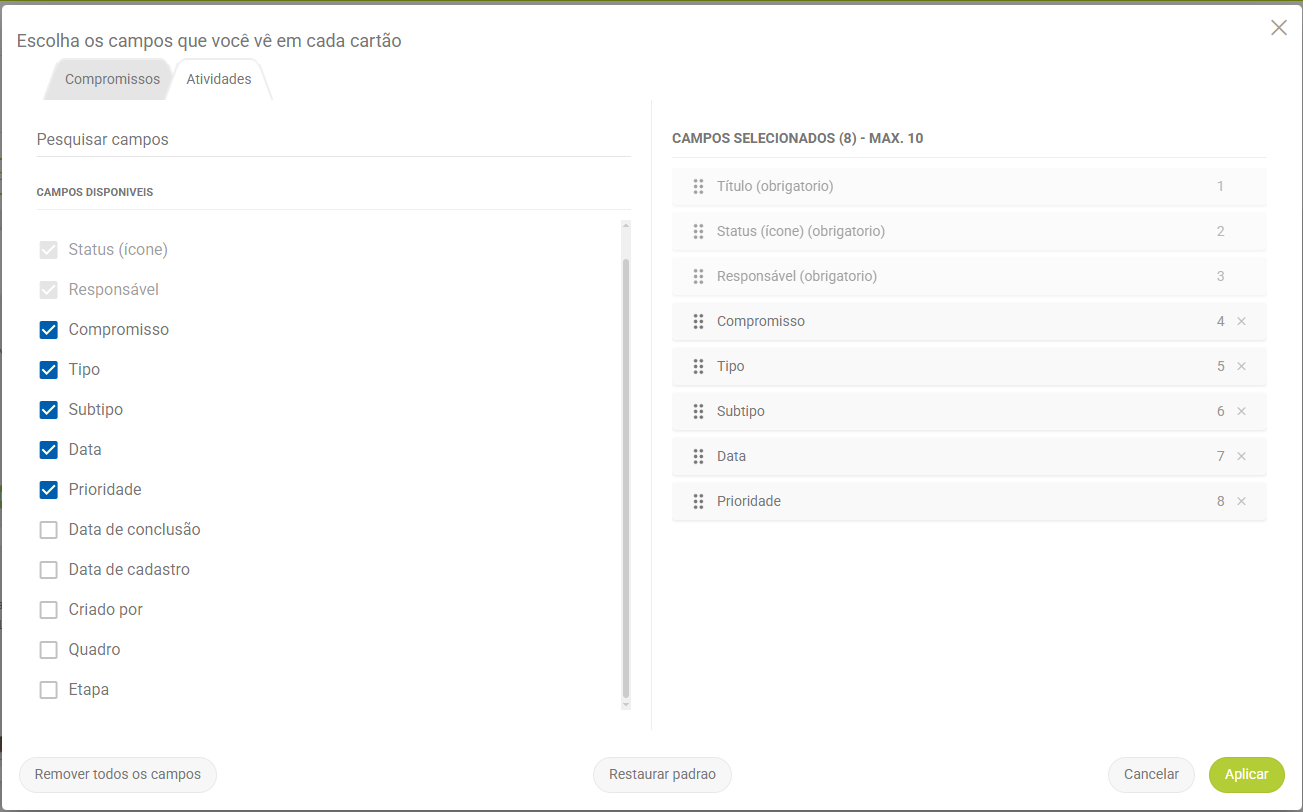The image size is (1303, 812).
Task: Remove Compromisso from selected fields via its X
Action: [x=1241, y=321]
